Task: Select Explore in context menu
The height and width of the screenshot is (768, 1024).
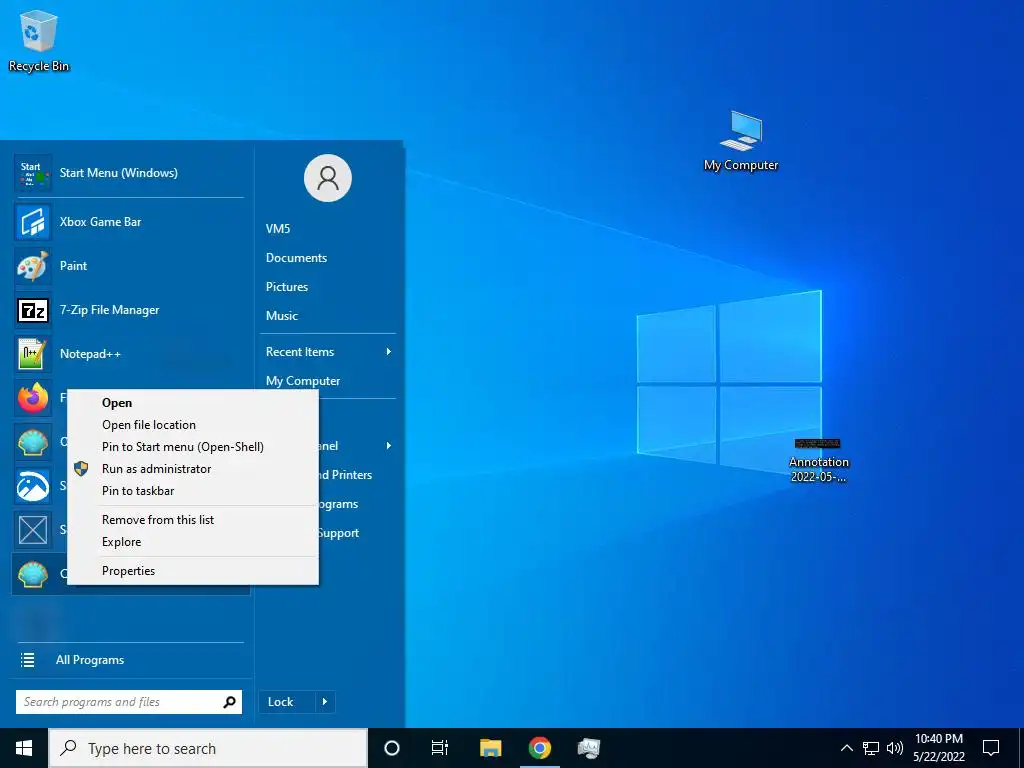Action: [x=193, y=542]
